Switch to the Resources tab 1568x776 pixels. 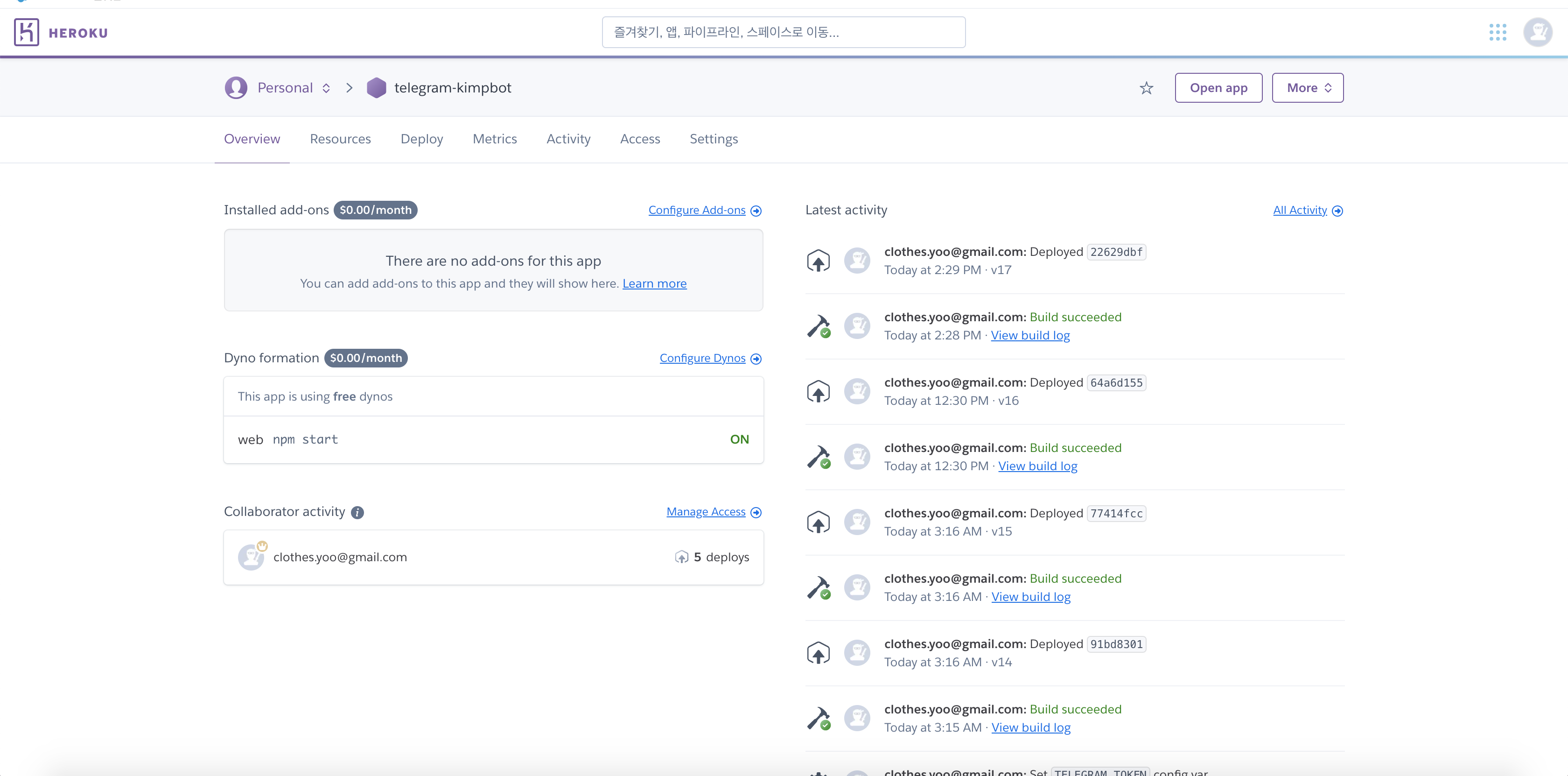[x=340, y=139]
